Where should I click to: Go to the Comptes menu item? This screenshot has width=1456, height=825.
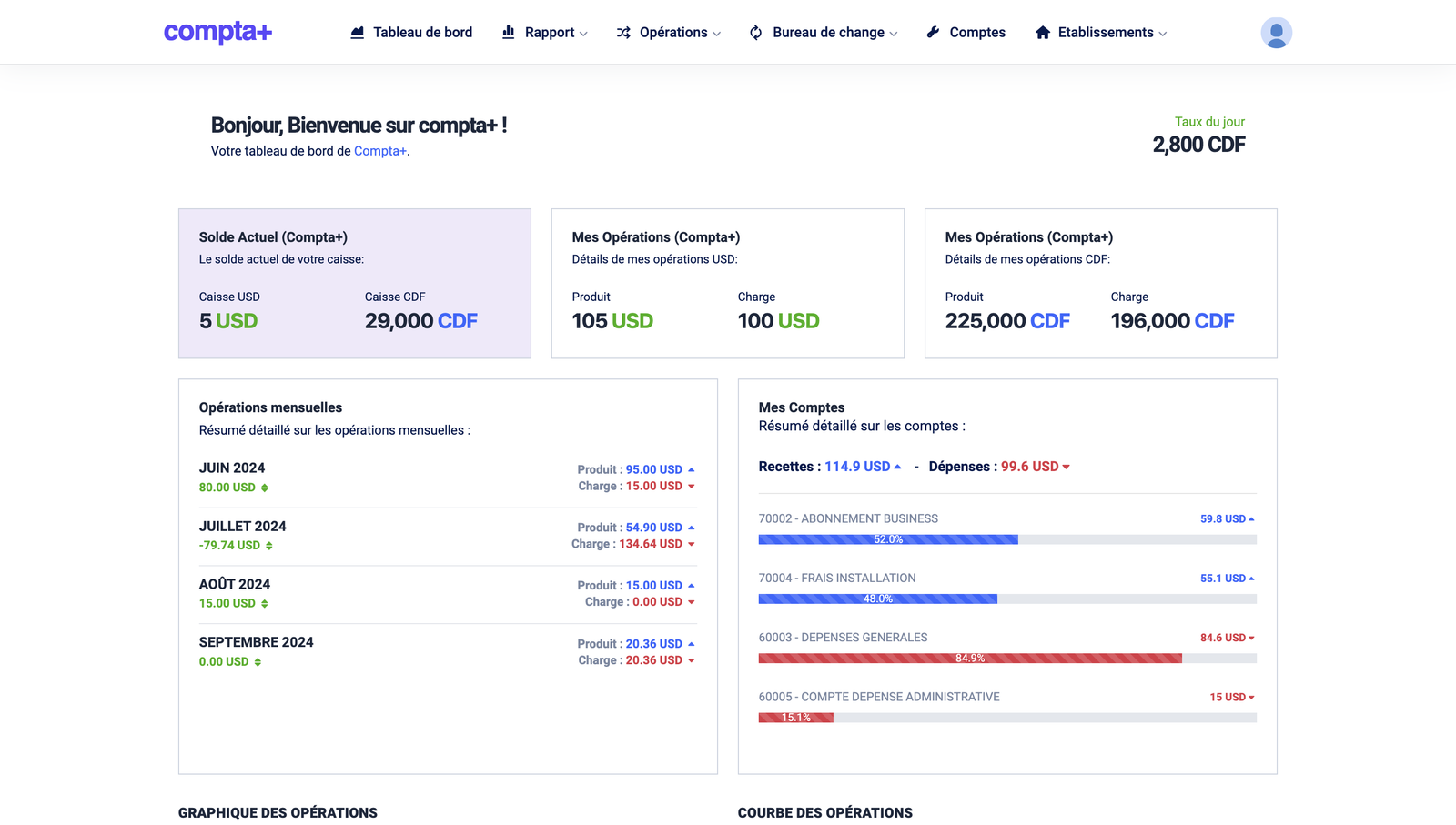click(976, 33)
